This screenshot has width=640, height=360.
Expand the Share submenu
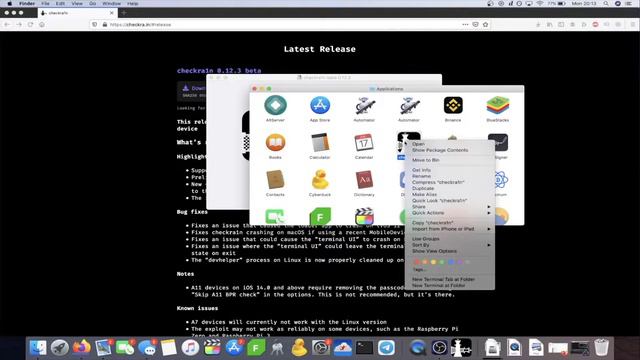pos(449,207)
